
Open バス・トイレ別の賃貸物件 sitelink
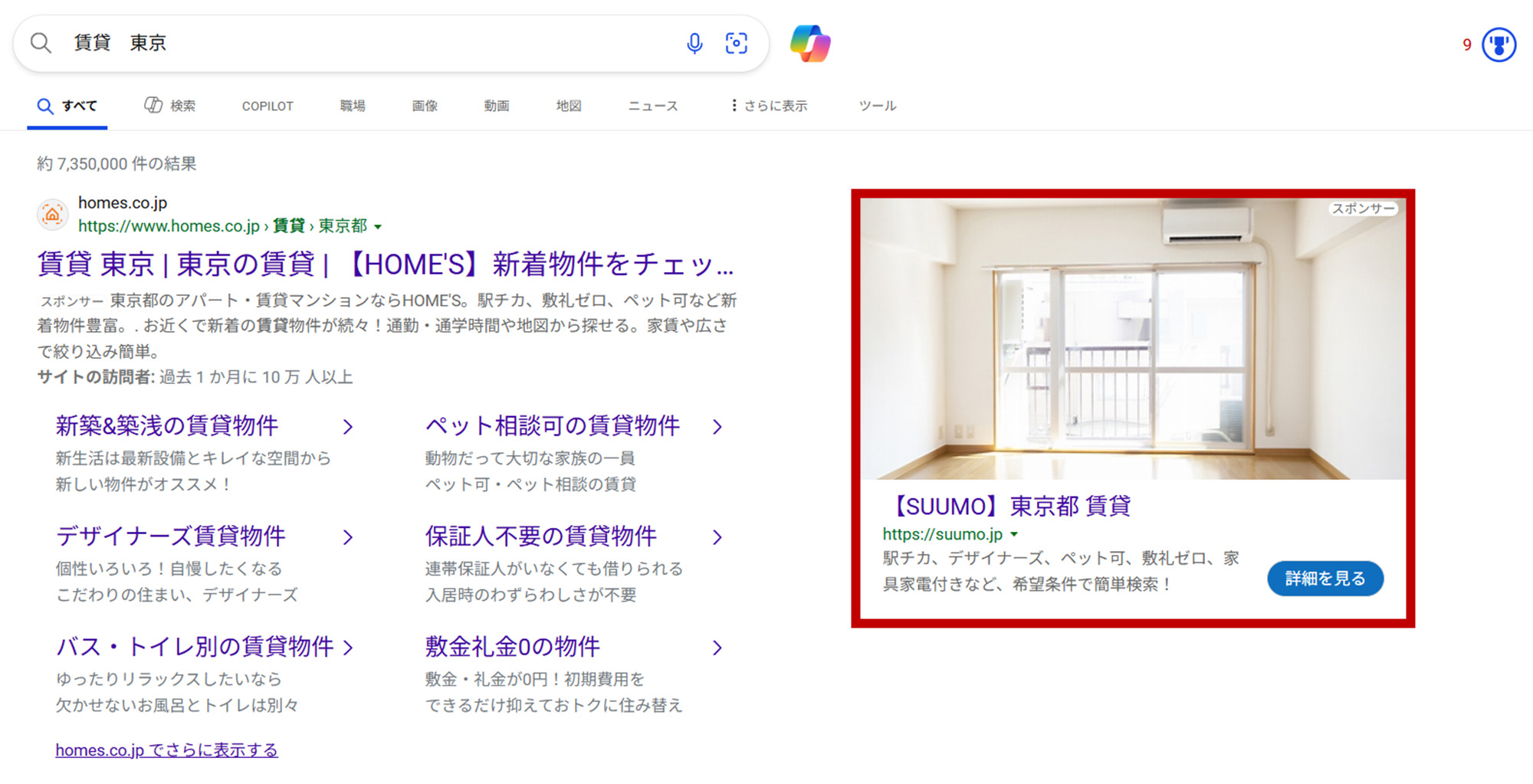(x=195, y=647)
